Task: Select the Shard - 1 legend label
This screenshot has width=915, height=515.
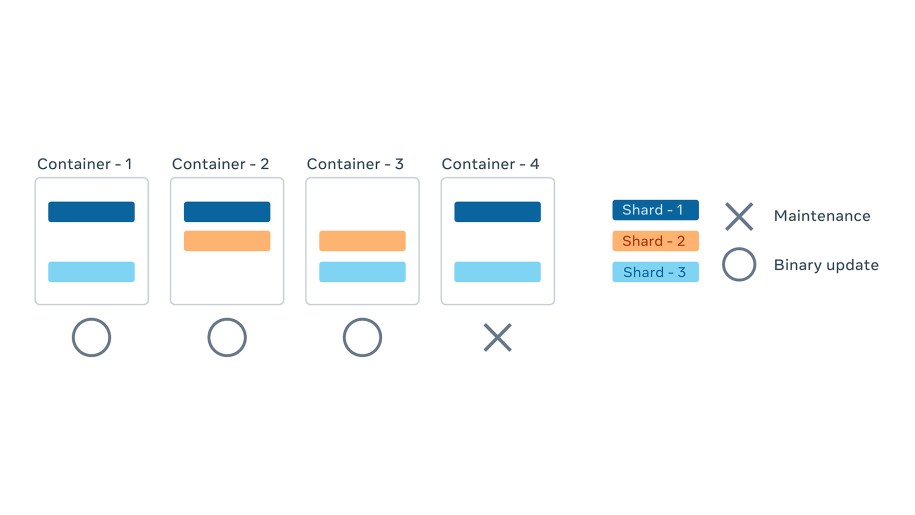Action: [655, 210]
